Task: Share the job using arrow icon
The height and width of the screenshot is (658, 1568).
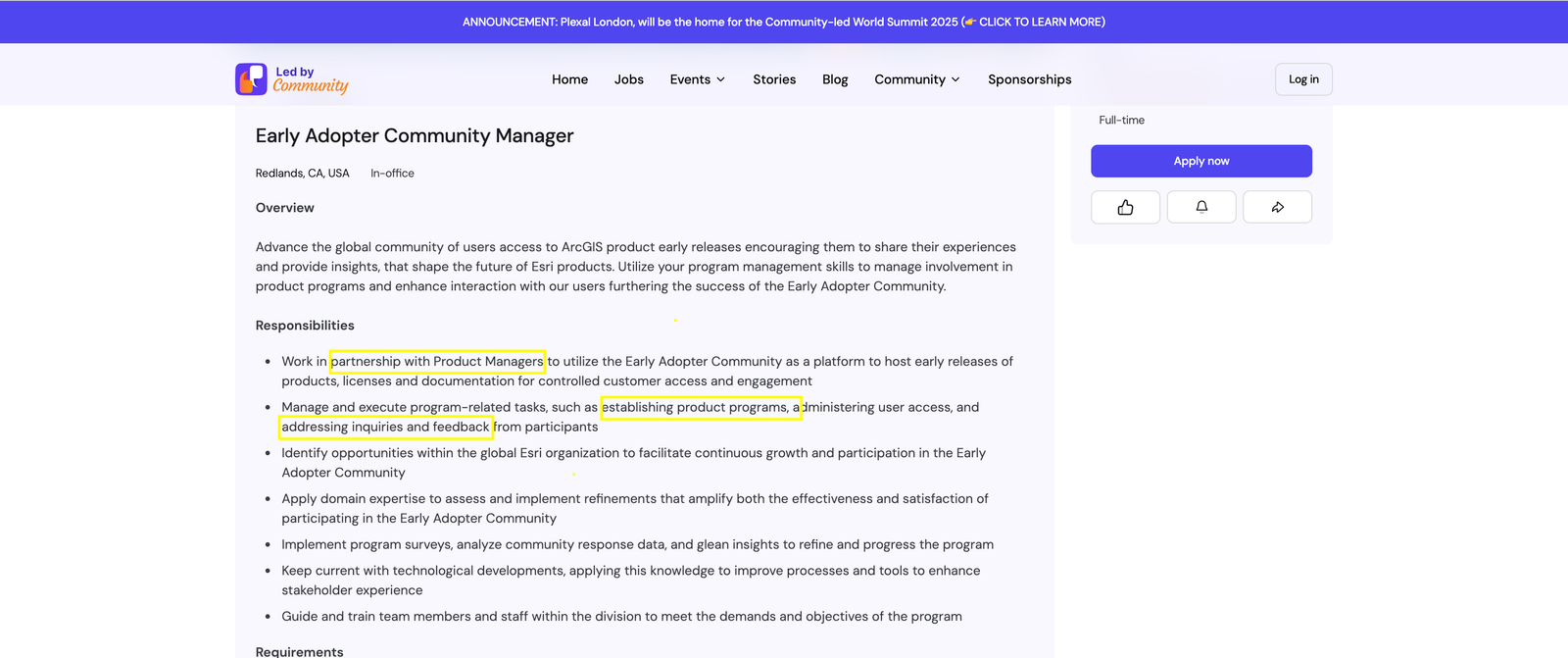Action: coord(1277,207)
